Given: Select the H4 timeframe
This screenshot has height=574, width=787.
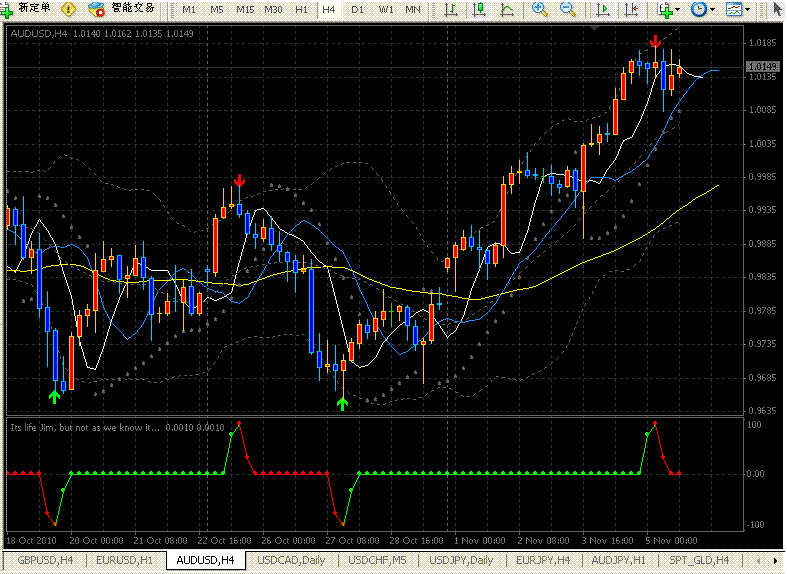Looking at the screenshot, I should click(329, 10).
